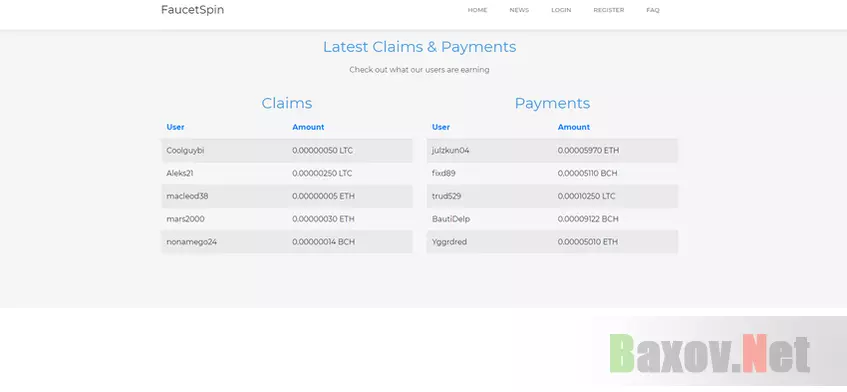The height and width of the screenshot is (392, 847).
Task: Select user Aleks21 in Claims
Action: pyautogui.click(x=180, y=173)
